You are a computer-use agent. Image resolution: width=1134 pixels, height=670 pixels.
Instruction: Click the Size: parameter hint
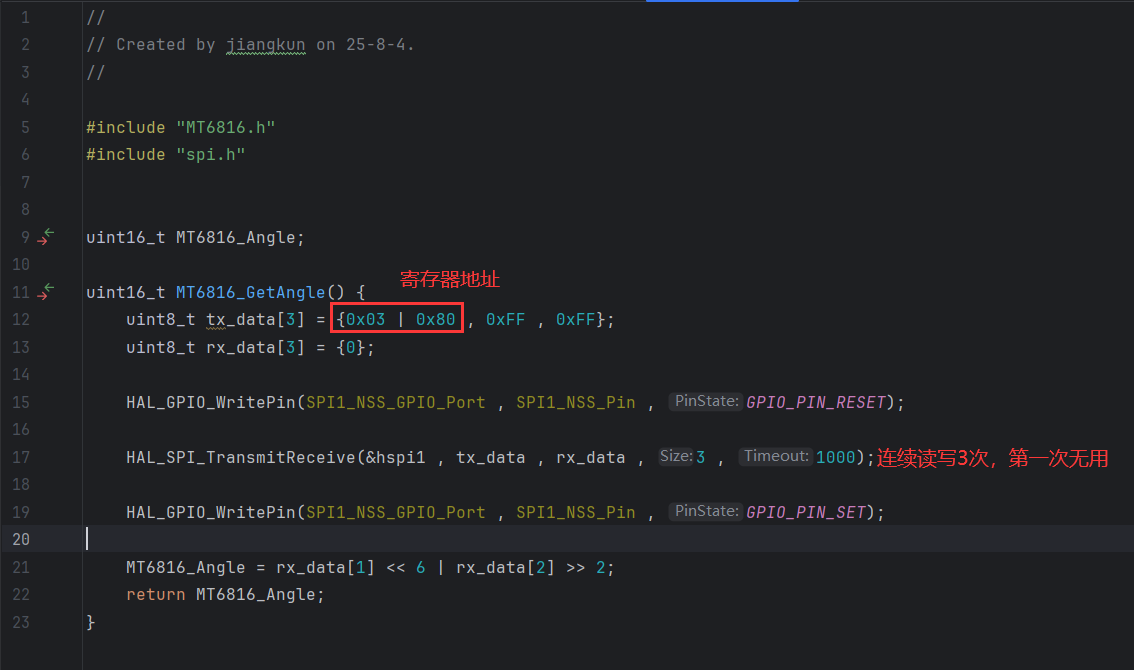click(675, 456)
